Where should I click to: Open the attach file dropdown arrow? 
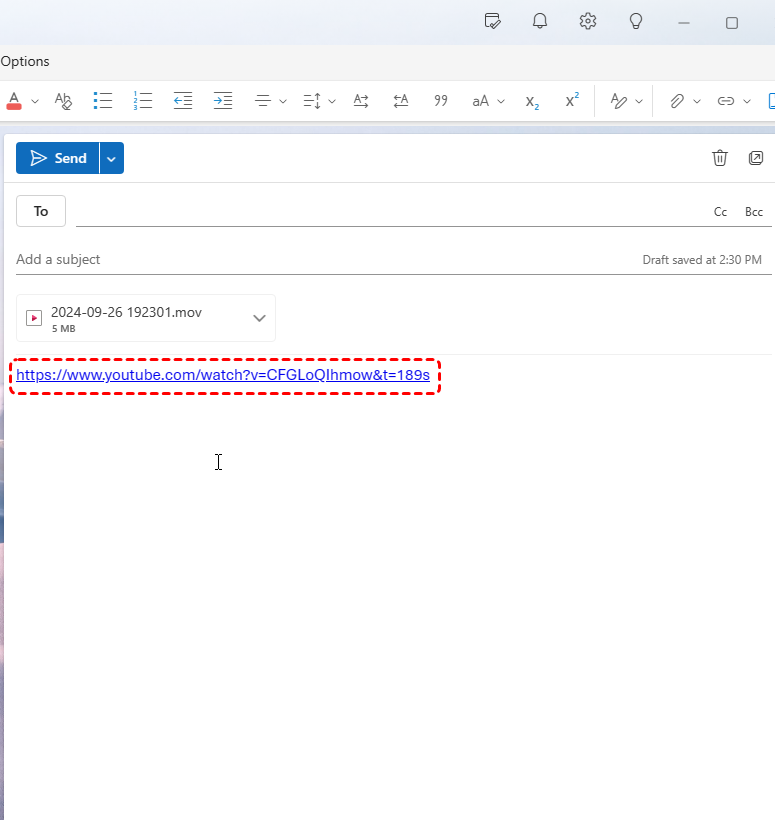697,101
